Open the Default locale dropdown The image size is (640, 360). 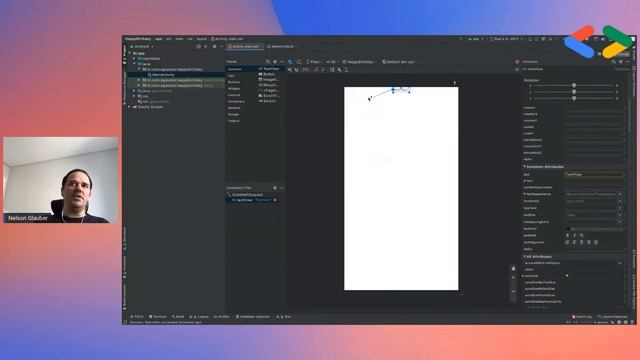coord(399,62)
